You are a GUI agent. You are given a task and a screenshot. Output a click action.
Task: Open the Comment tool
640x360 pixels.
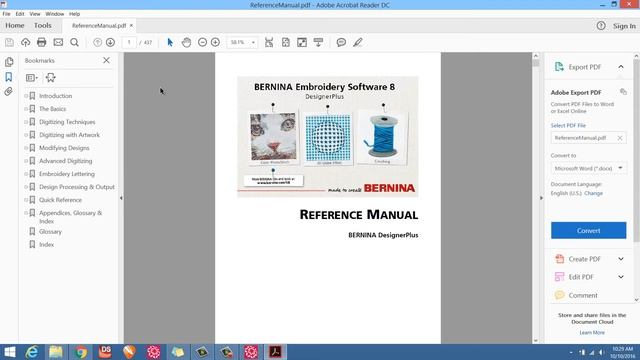pyautogui.click(x=582, y=295)
